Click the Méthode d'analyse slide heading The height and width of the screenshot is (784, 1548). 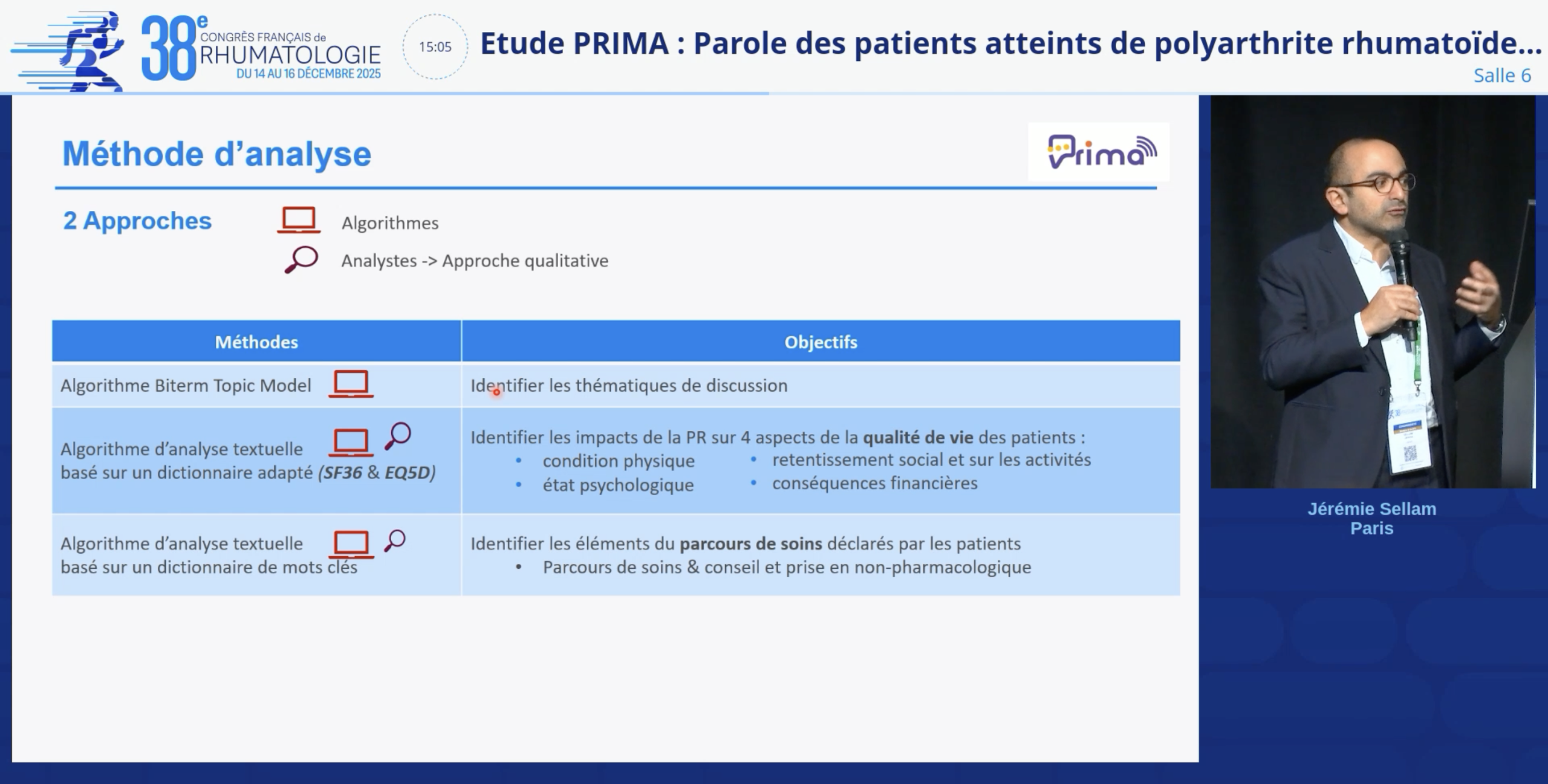(216, 154)
